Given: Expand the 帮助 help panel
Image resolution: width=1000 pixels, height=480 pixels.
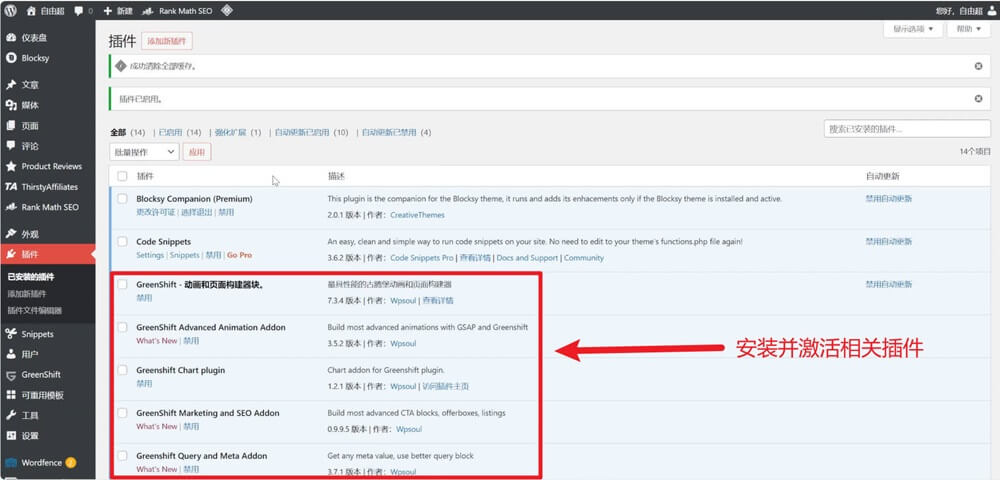Looking at the screenshot, I should 969,29.
